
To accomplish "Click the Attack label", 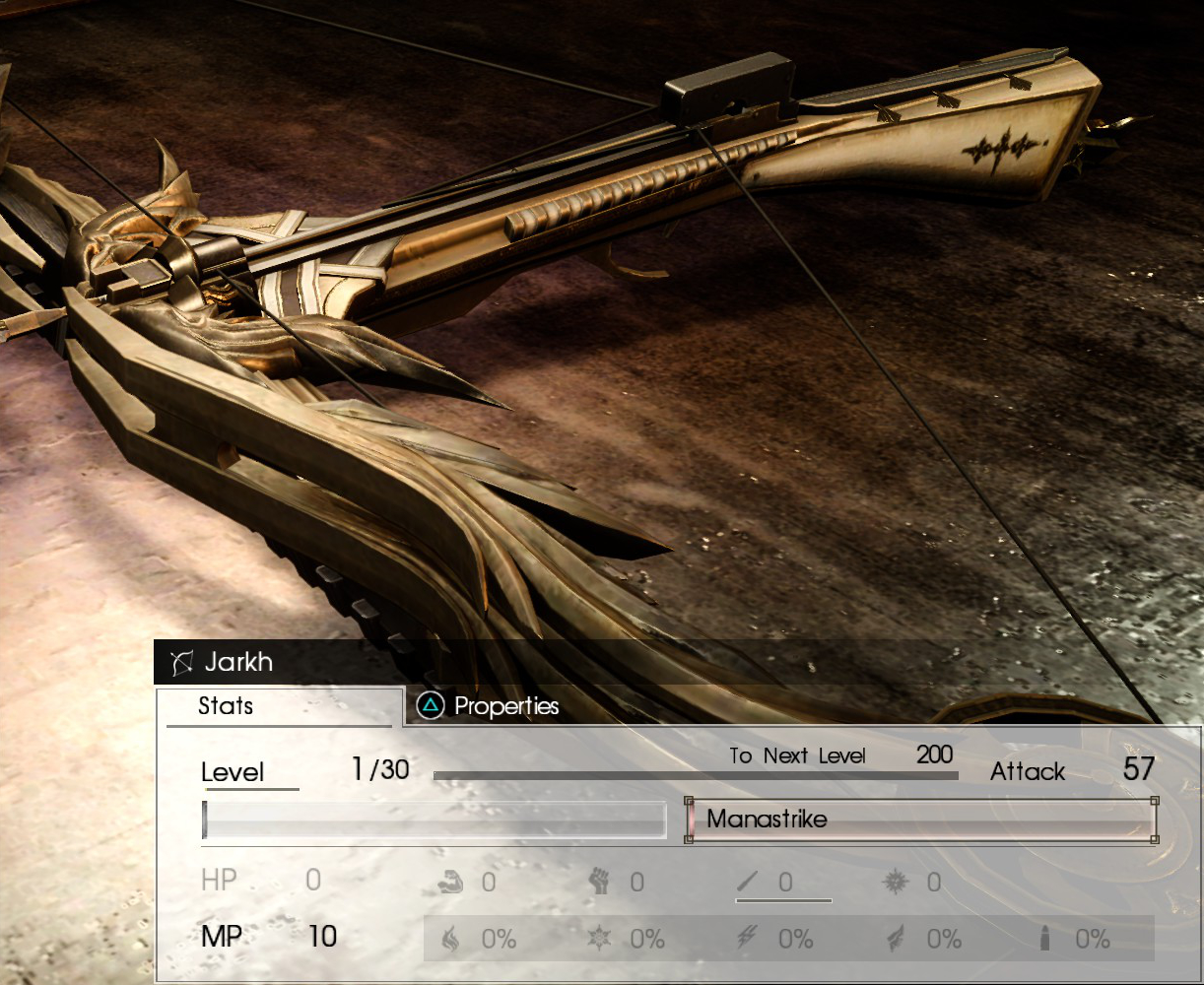I will [1028, 771].
